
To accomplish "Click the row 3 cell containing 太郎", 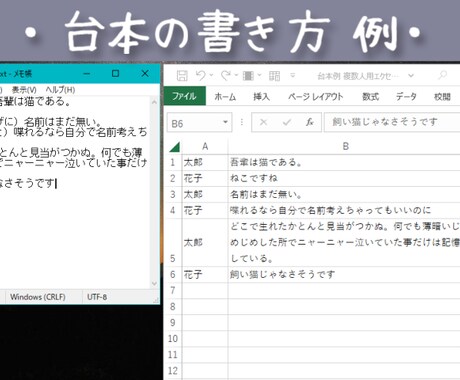I will tap(205, 194).
